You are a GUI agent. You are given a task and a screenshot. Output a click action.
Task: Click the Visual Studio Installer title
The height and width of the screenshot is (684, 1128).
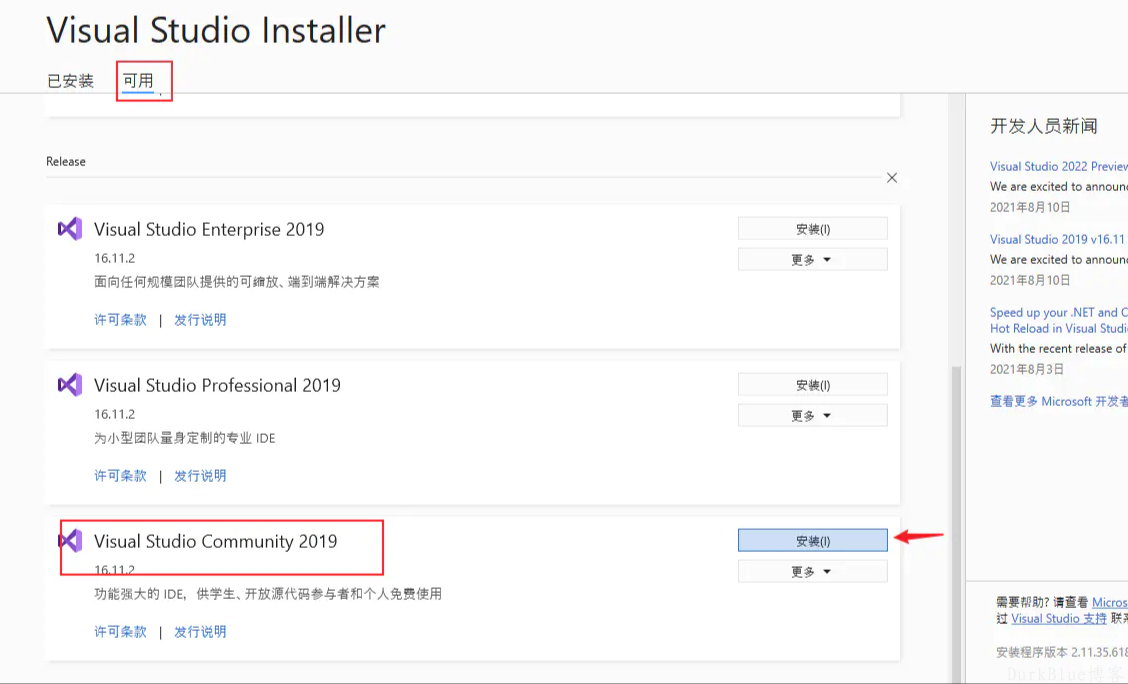216,30
